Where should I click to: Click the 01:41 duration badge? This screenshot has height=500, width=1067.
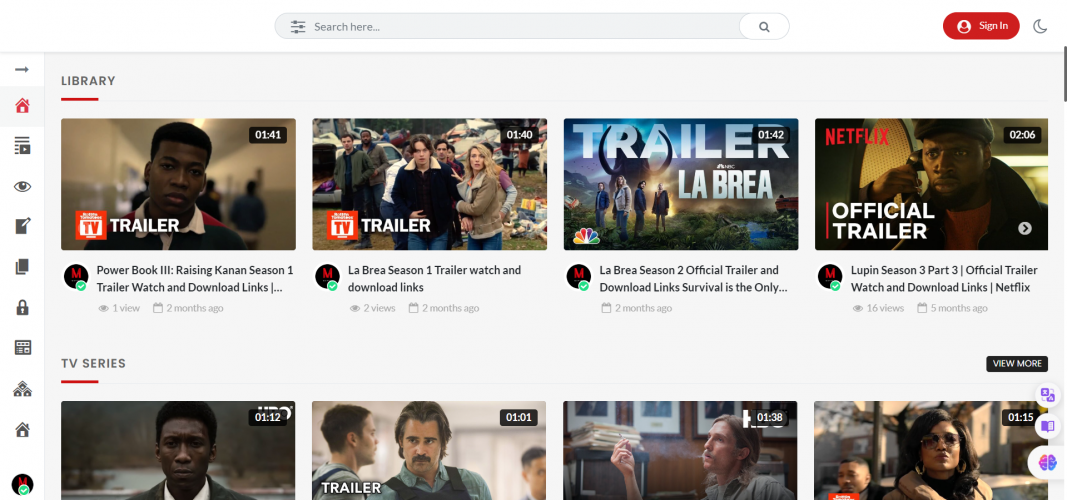click(268, 135)
